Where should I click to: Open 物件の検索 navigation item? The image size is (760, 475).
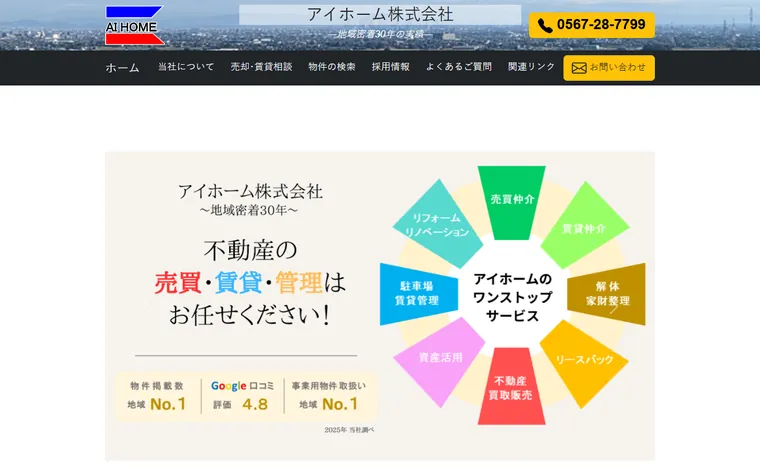(332, 67)
